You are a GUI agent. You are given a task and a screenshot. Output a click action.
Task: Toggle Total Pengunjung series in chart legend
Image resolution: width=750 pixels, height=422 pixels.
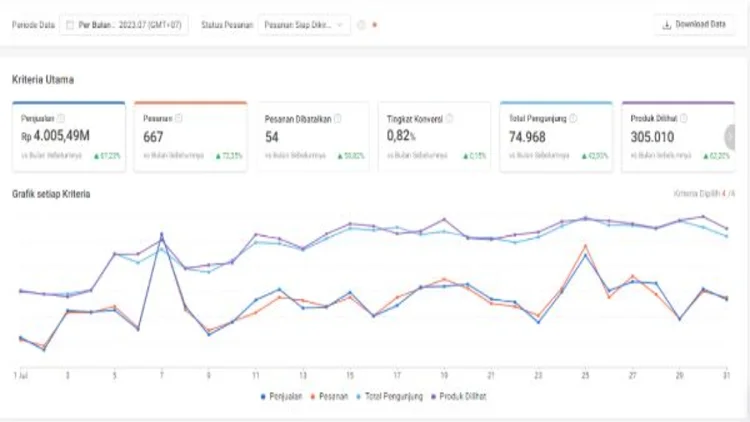point(389,396)
